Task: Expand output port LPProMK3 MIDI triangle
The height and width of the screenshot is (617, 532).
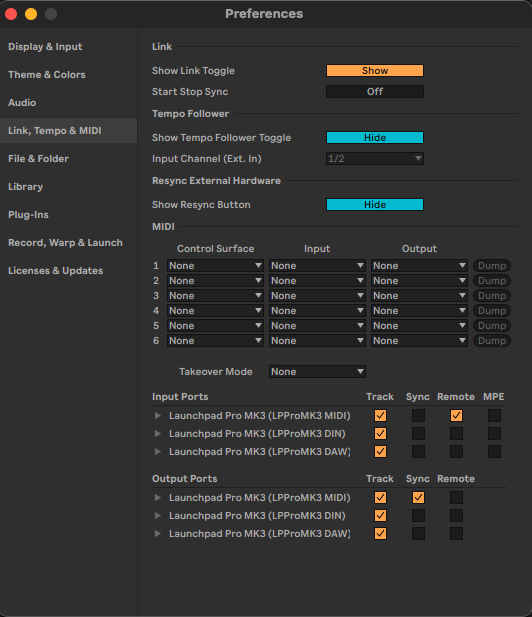Action: pyautogui.click(x=158, y=497)
